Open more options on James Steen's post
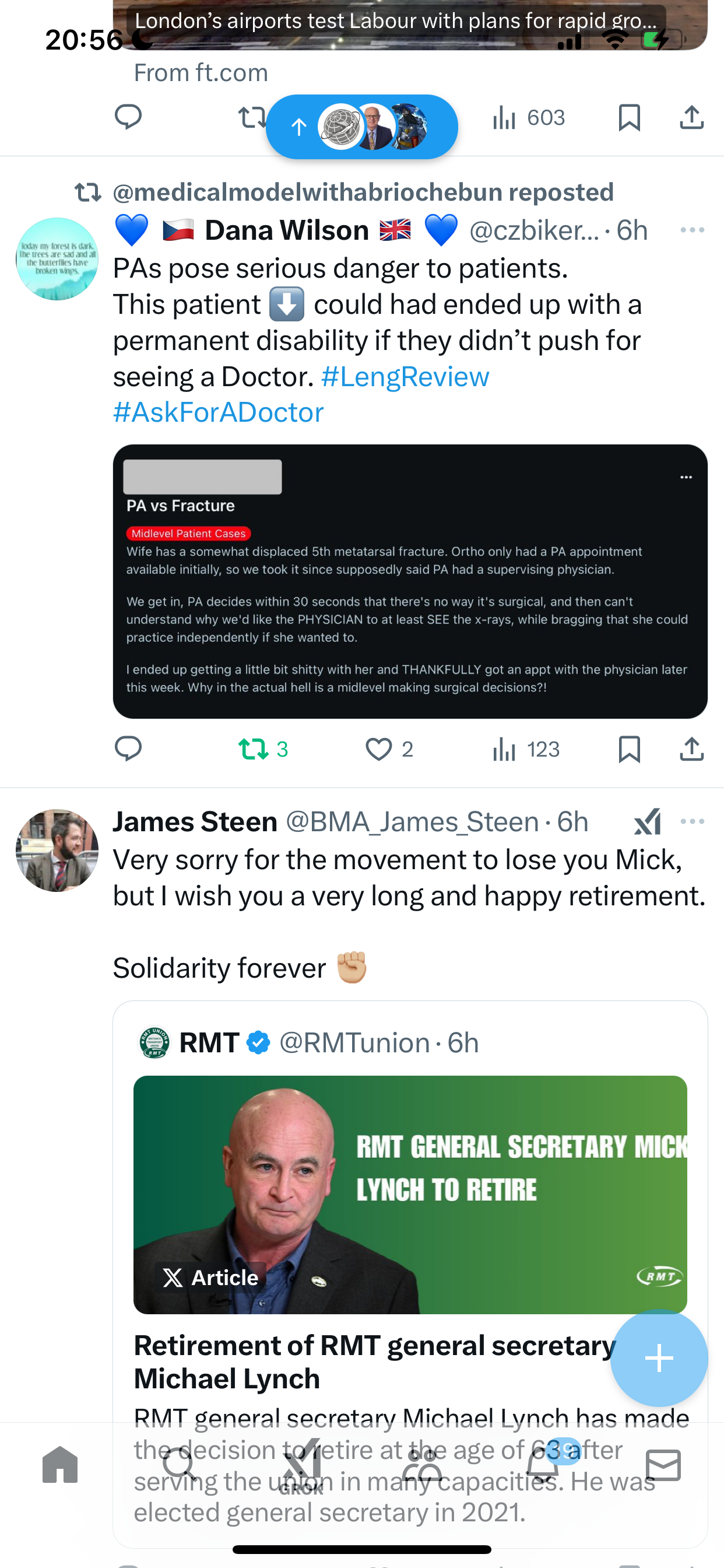Image resolution: width=724 pixels, height=1568 pixels. click(x=692, y=822)
